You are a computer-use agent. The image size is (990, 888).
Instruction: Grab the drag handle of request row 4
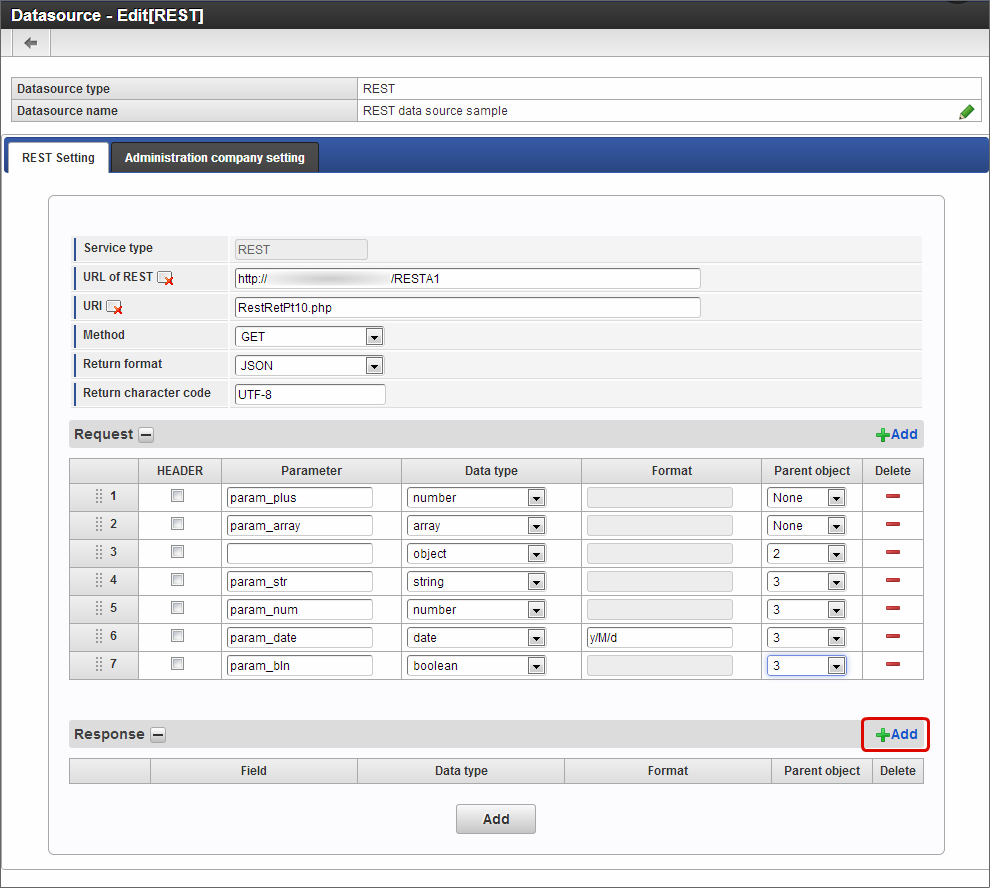[98, 580]
